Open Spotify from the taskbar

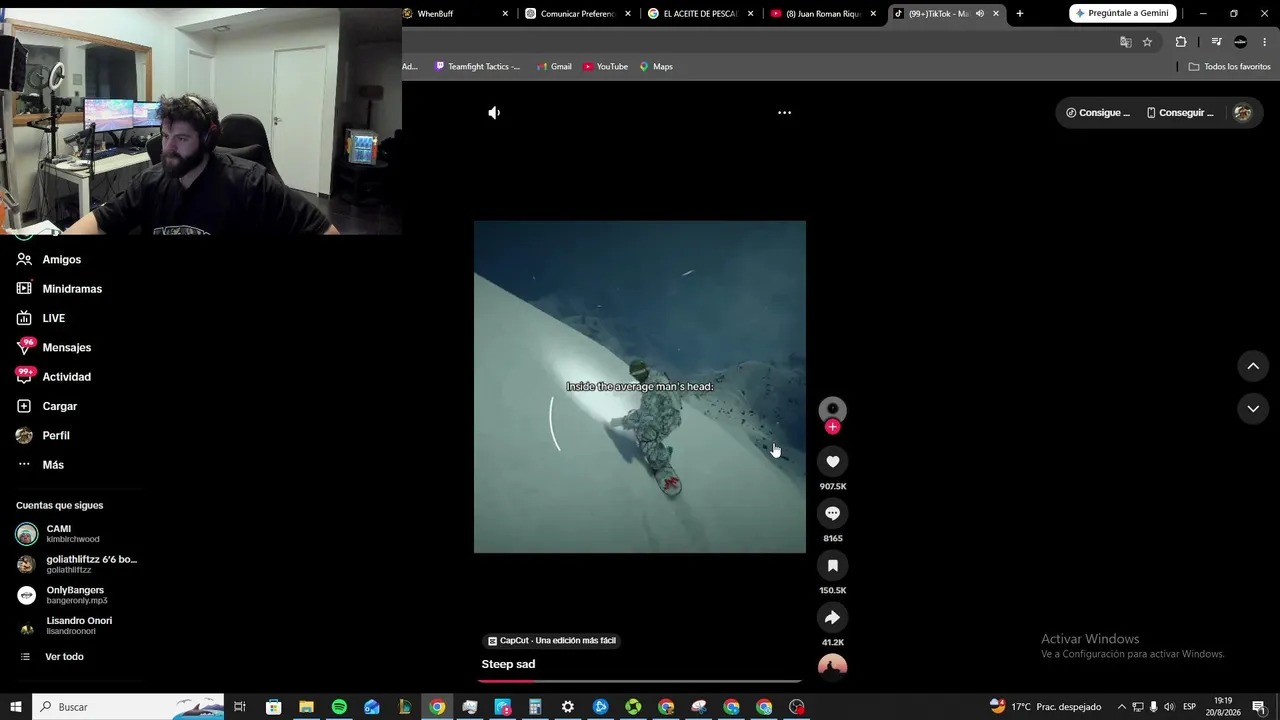click(339, 707)
